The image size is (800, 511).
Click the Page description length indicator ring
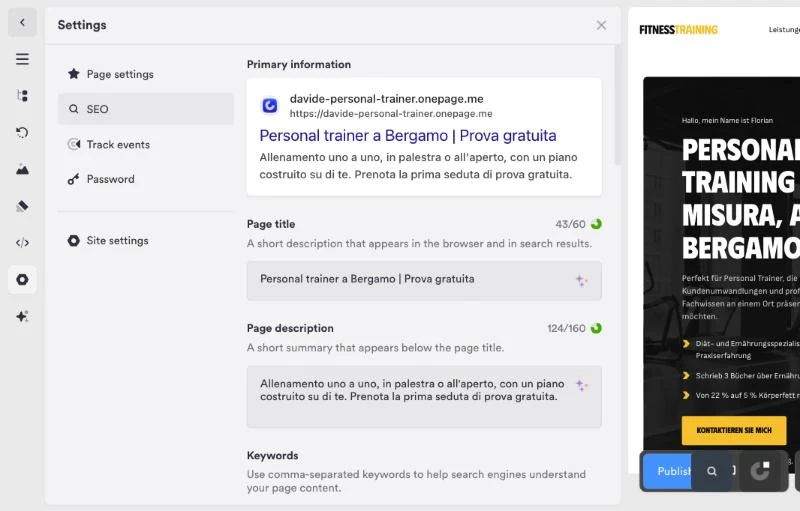596,328
